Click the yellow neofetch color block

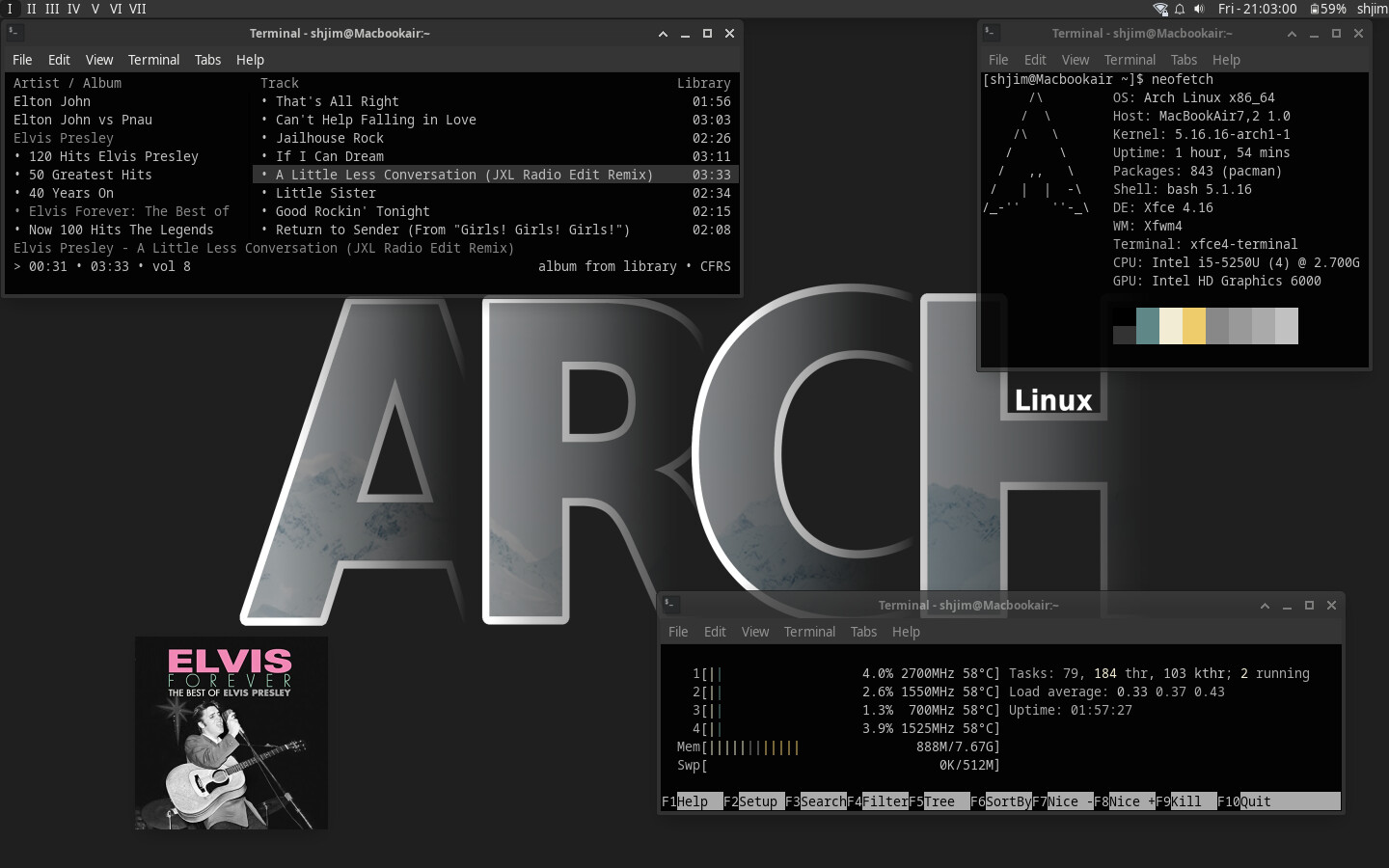[x=1194, y=326]
